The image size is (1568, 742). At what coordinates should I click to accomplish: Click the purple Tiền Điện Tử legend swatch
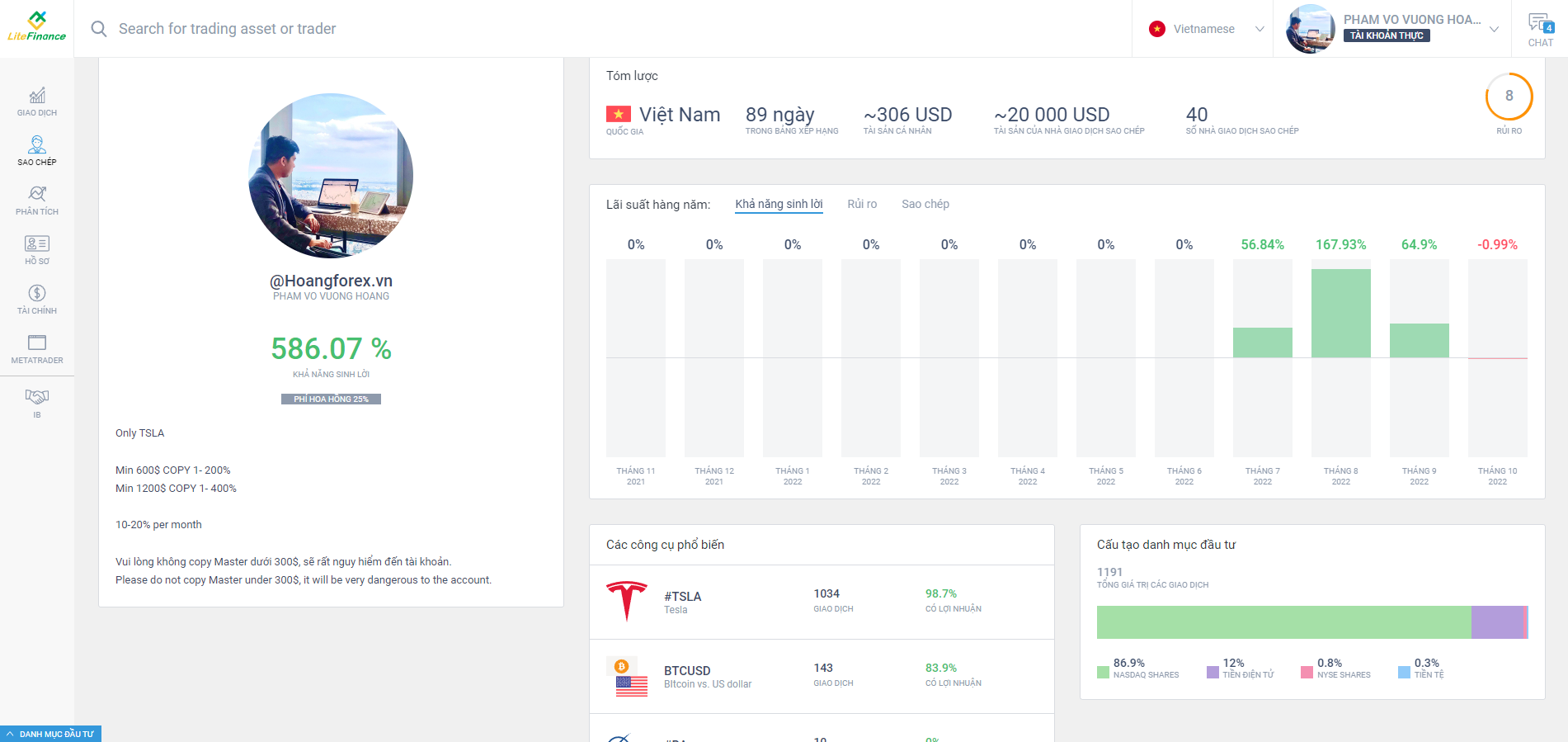(1212, 672)
